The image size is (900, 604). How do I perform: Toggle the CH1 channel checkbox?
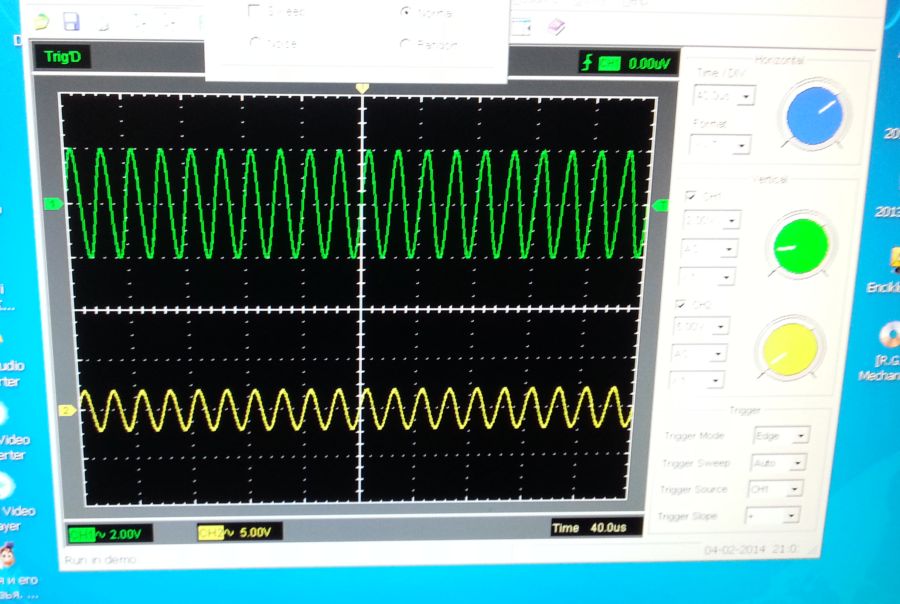pos(691,196)
